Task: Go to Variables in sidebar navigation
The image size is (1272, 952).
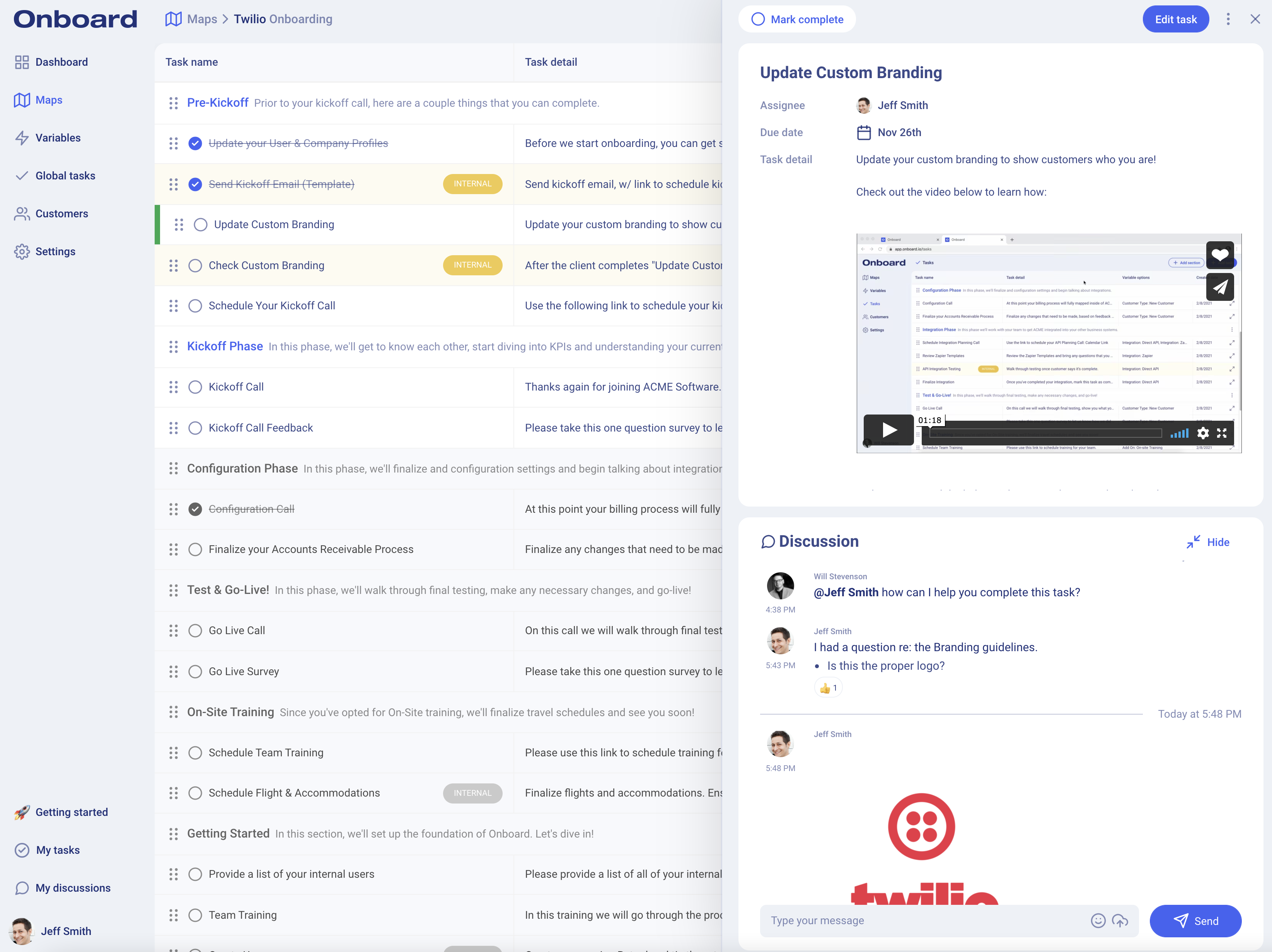Action: tap(58, 138)
